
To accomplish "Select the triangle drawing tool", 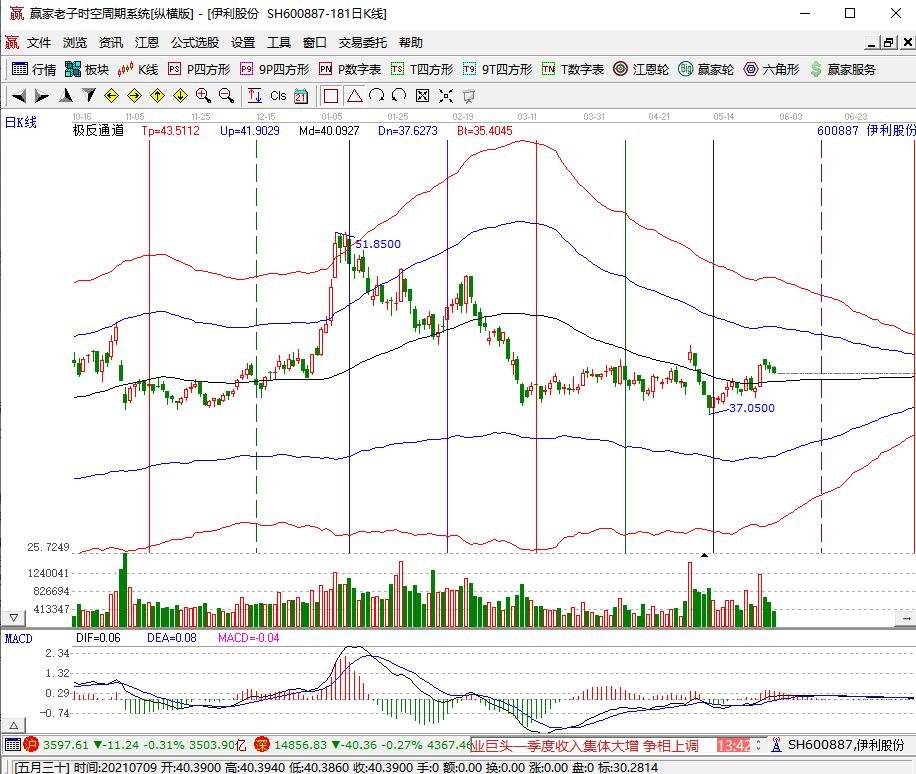I will tap(354, 96).
